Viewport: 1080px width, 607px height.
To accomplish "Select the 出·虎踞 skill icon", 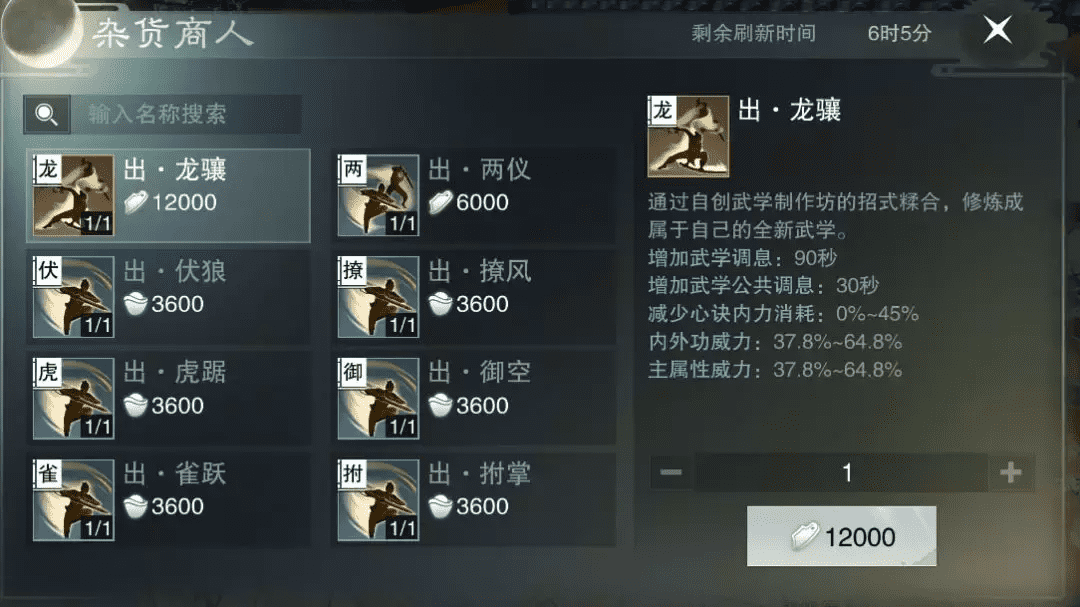I will tap(74, 398).
